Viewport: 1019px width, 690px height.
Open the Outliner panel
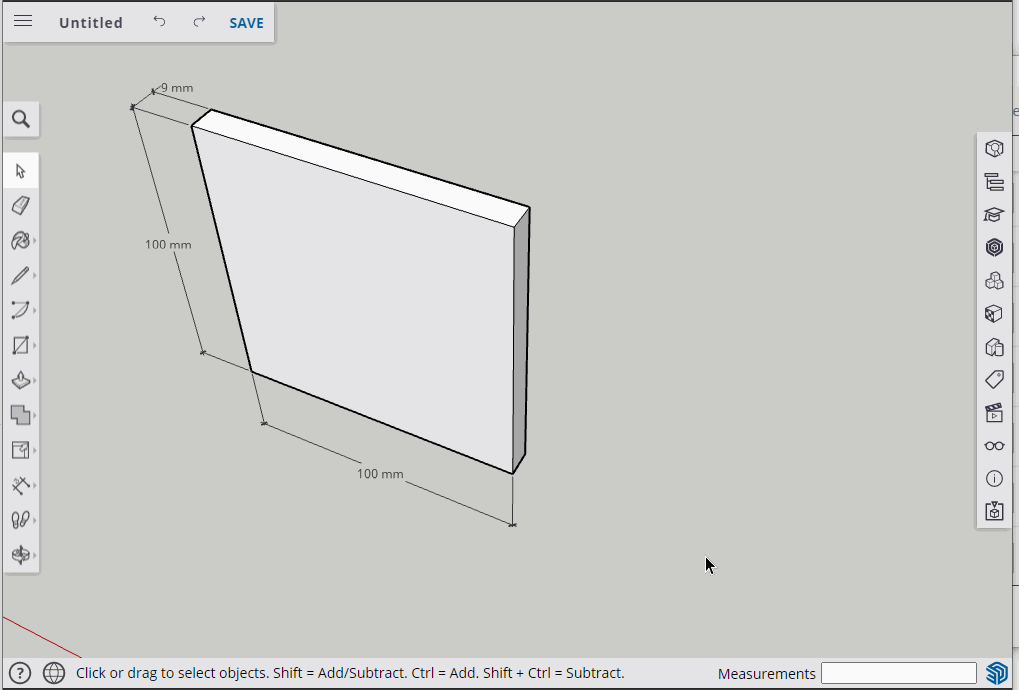[x=994, y=182]
